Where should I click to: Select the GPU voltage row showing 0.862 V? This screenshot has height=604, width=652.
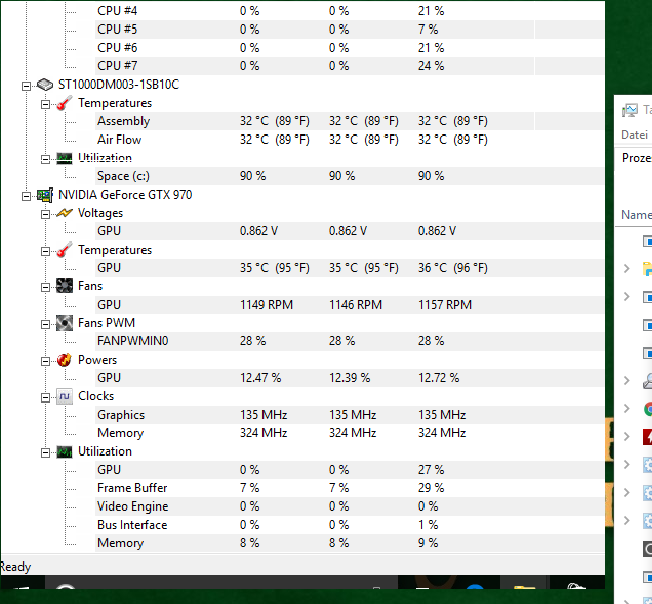(x=349, y=231)
